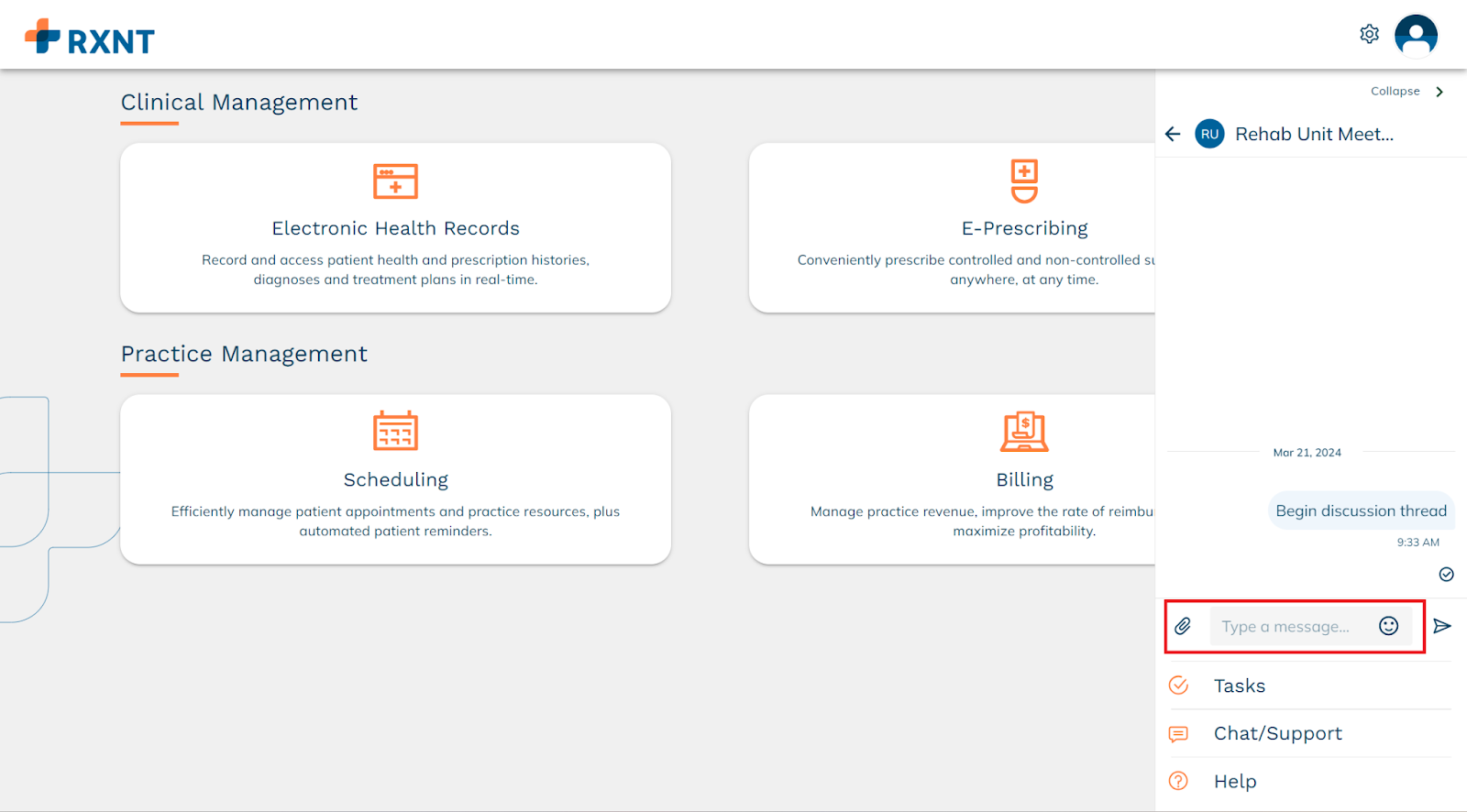The image size is (1467, 812).
Task: Click the Clinical Management heading
Action: tap(239, 102)
